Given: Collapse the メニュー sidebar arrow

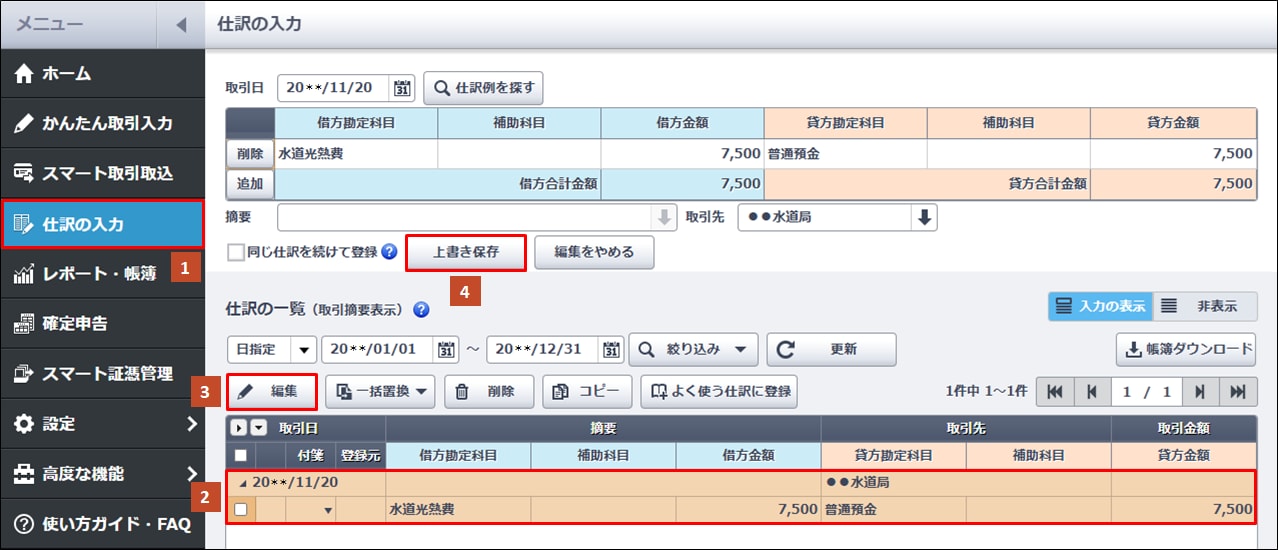Looking at the screenshot, I should (180, 24).
